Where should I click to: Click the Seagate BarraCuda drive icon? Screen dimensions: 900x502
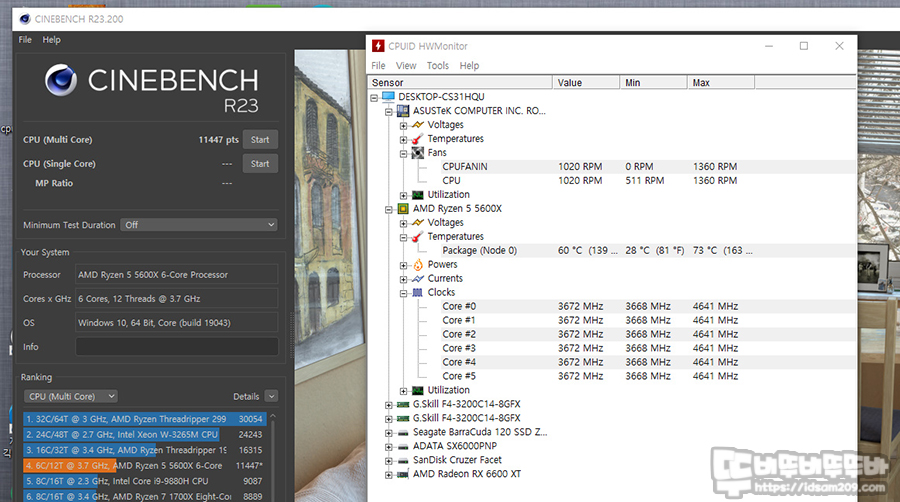pyautogui.click(x=403, y=433)
